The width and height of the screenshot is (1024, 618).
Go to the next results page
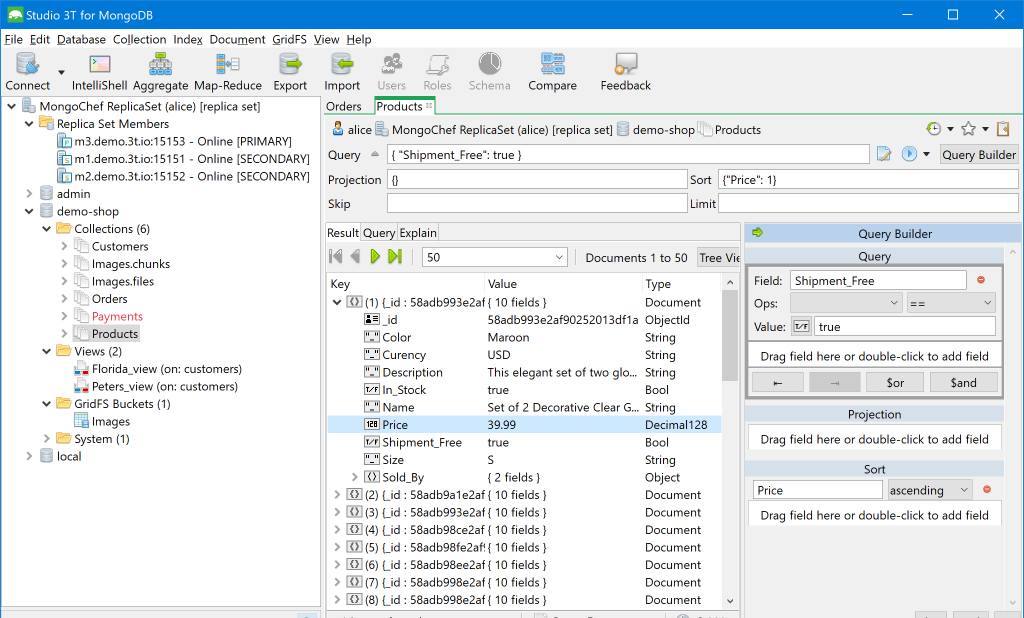[375, 257]
